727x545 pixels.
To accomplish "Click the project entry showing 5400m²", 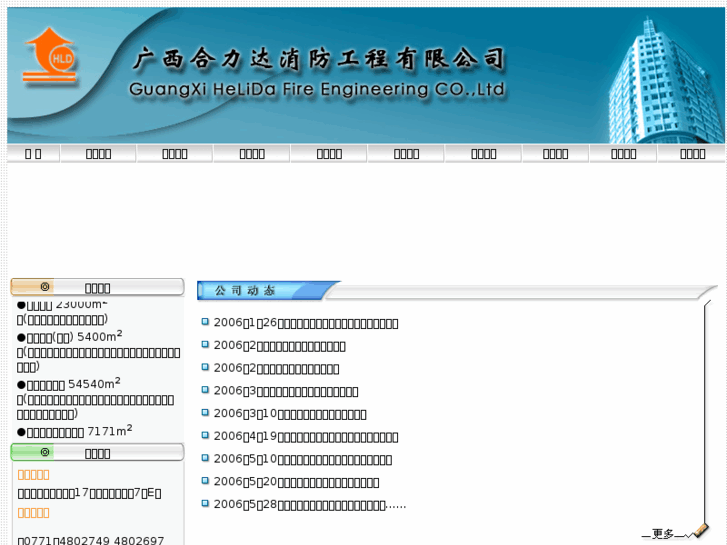I will pos(70,336).
